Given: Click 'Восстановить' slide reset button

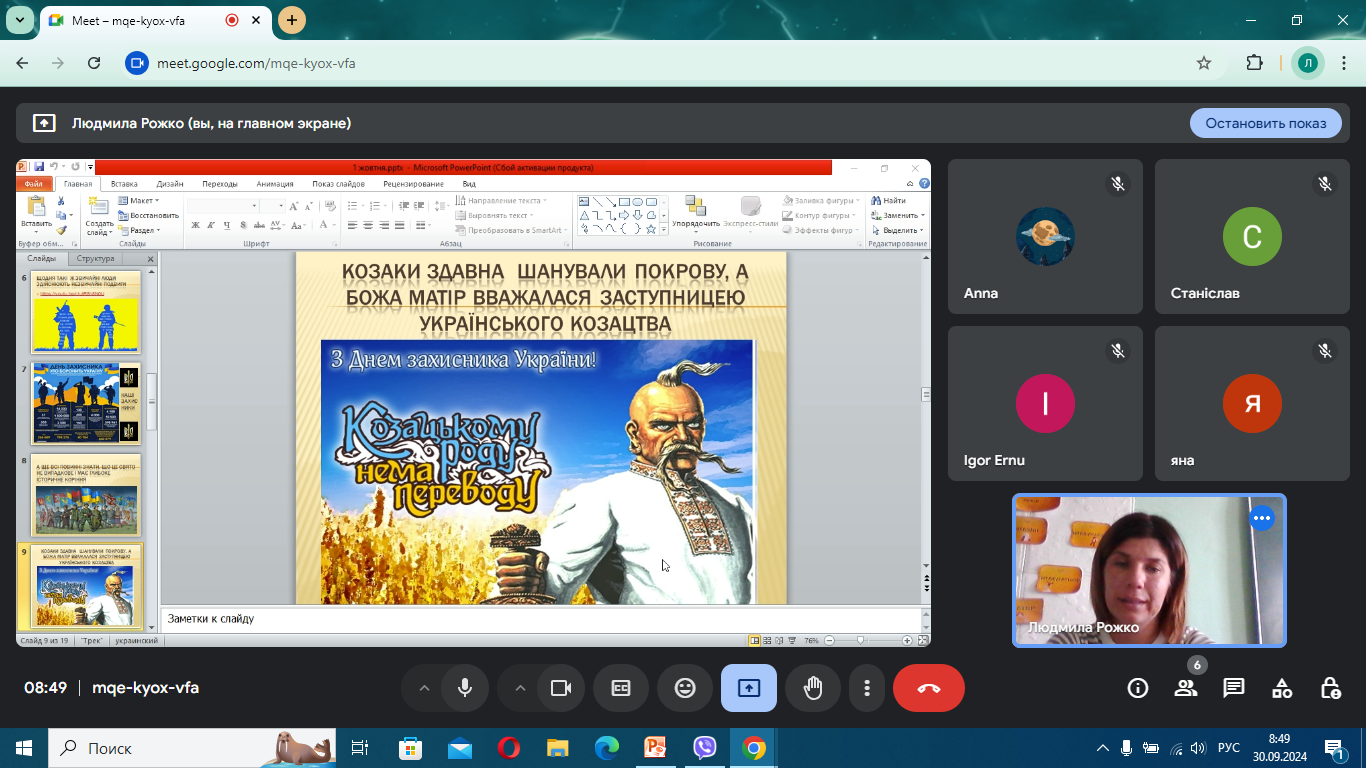Looking at the screenshot, I should 149,215.
